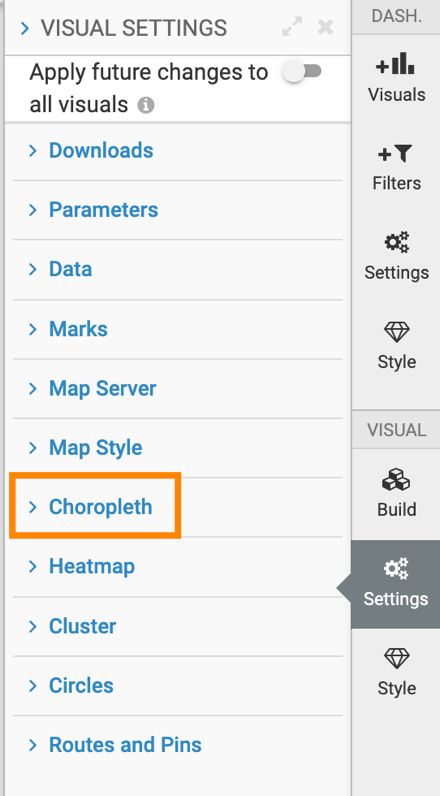The image size is (440, 796).
Task: Open the dashboard Style diamond icon
Action: click(x=396, y=332)
